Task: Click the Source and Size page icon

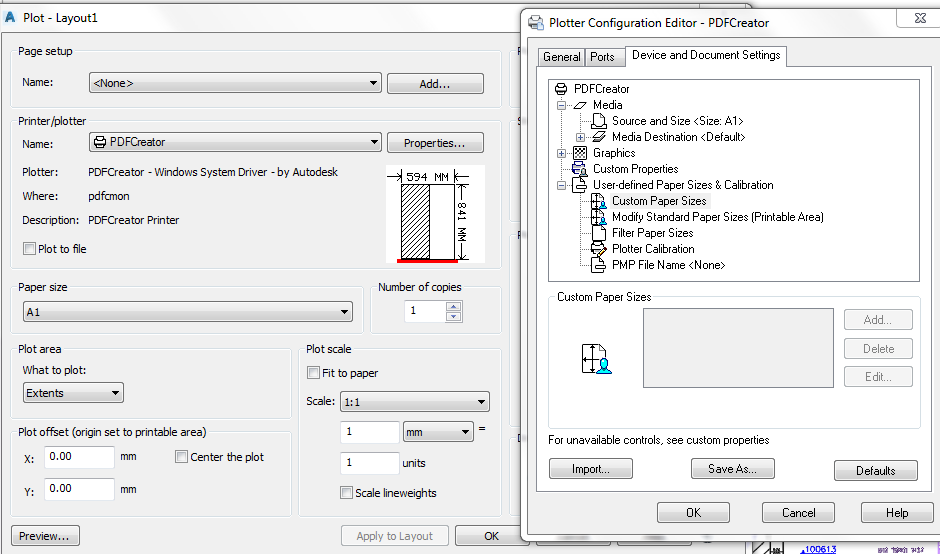Action: point(599,121)
